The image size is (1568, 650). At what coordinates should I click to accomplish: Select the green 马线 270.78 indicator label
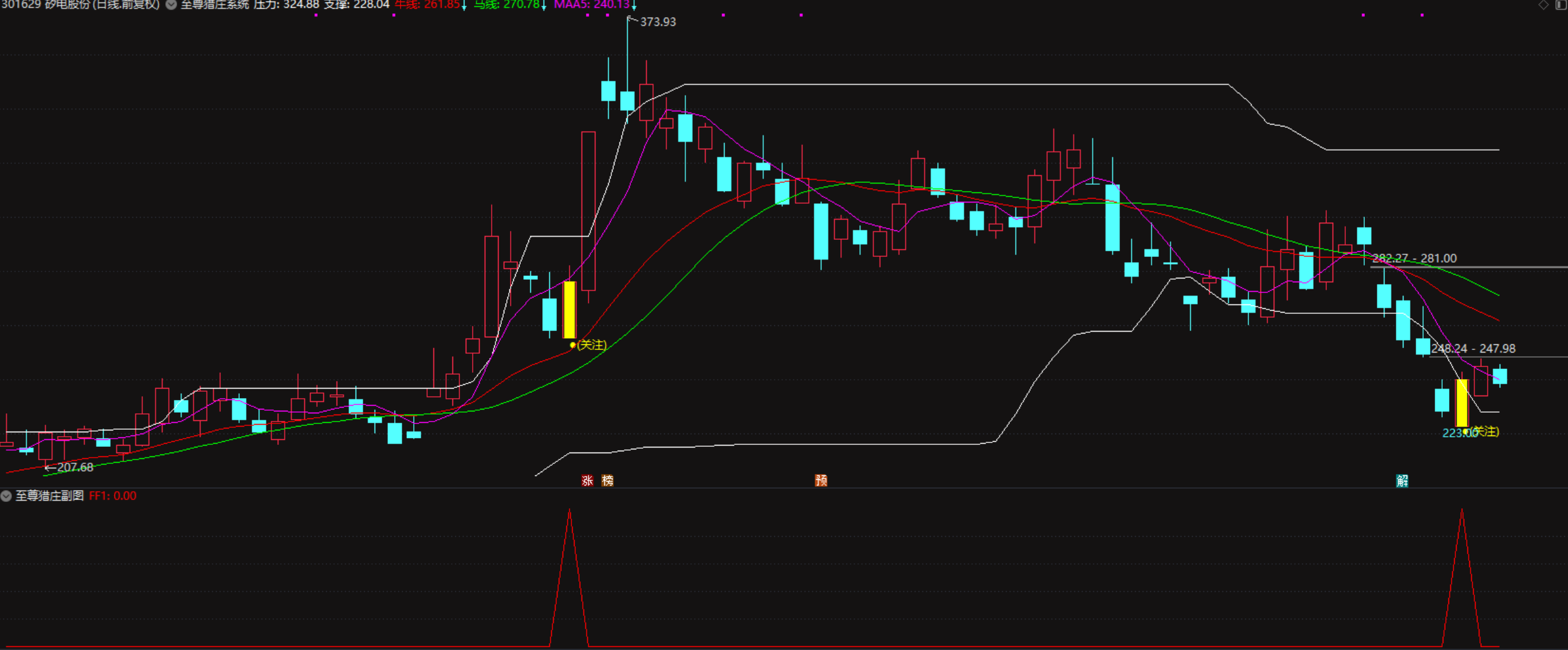tap(507, 5)
